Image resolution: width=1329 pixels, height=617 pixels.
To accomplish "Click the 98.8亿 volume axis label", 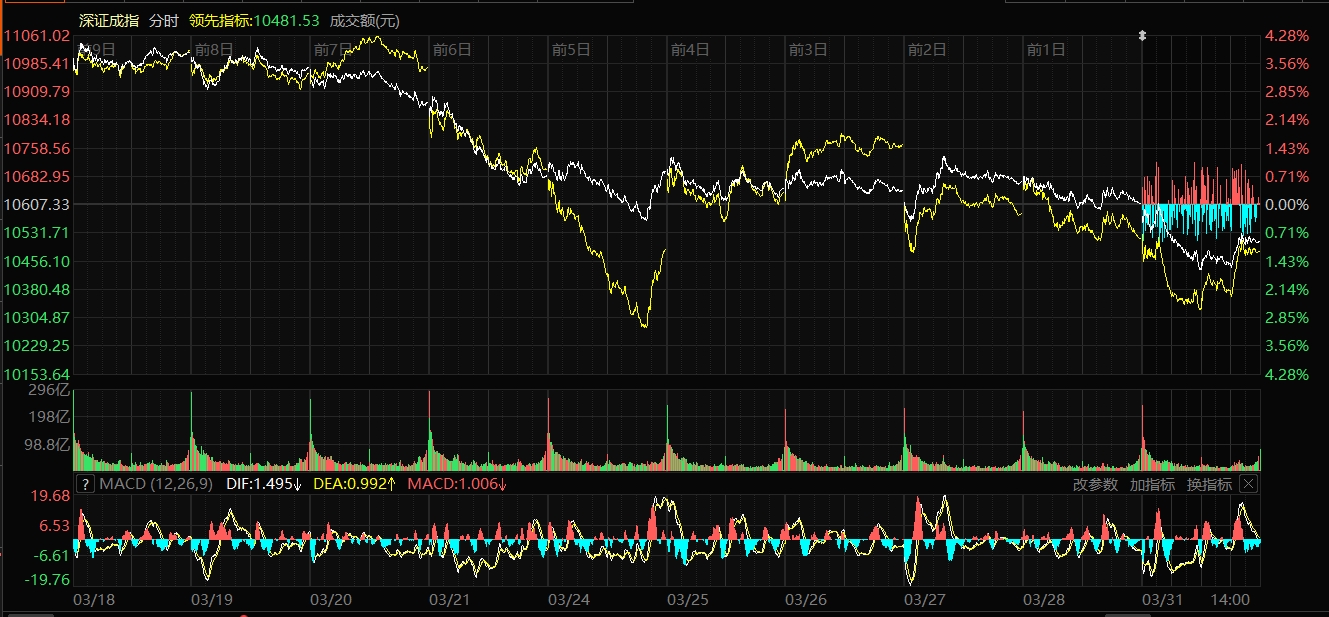I will tap(48, 444).
